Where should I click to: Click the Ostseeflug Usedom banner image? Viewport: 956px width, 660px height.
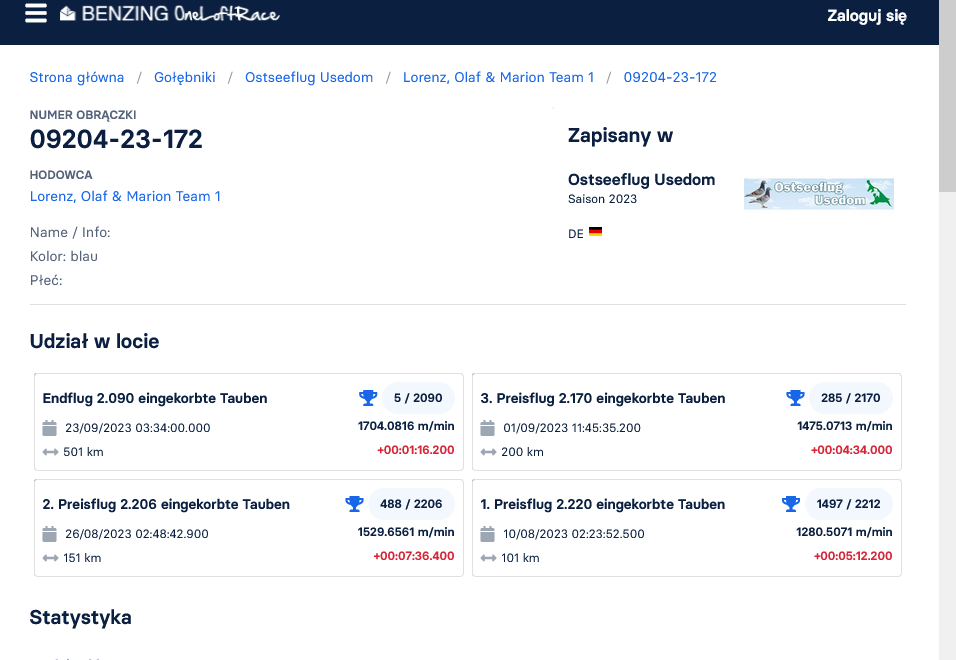tap(818, 193)
